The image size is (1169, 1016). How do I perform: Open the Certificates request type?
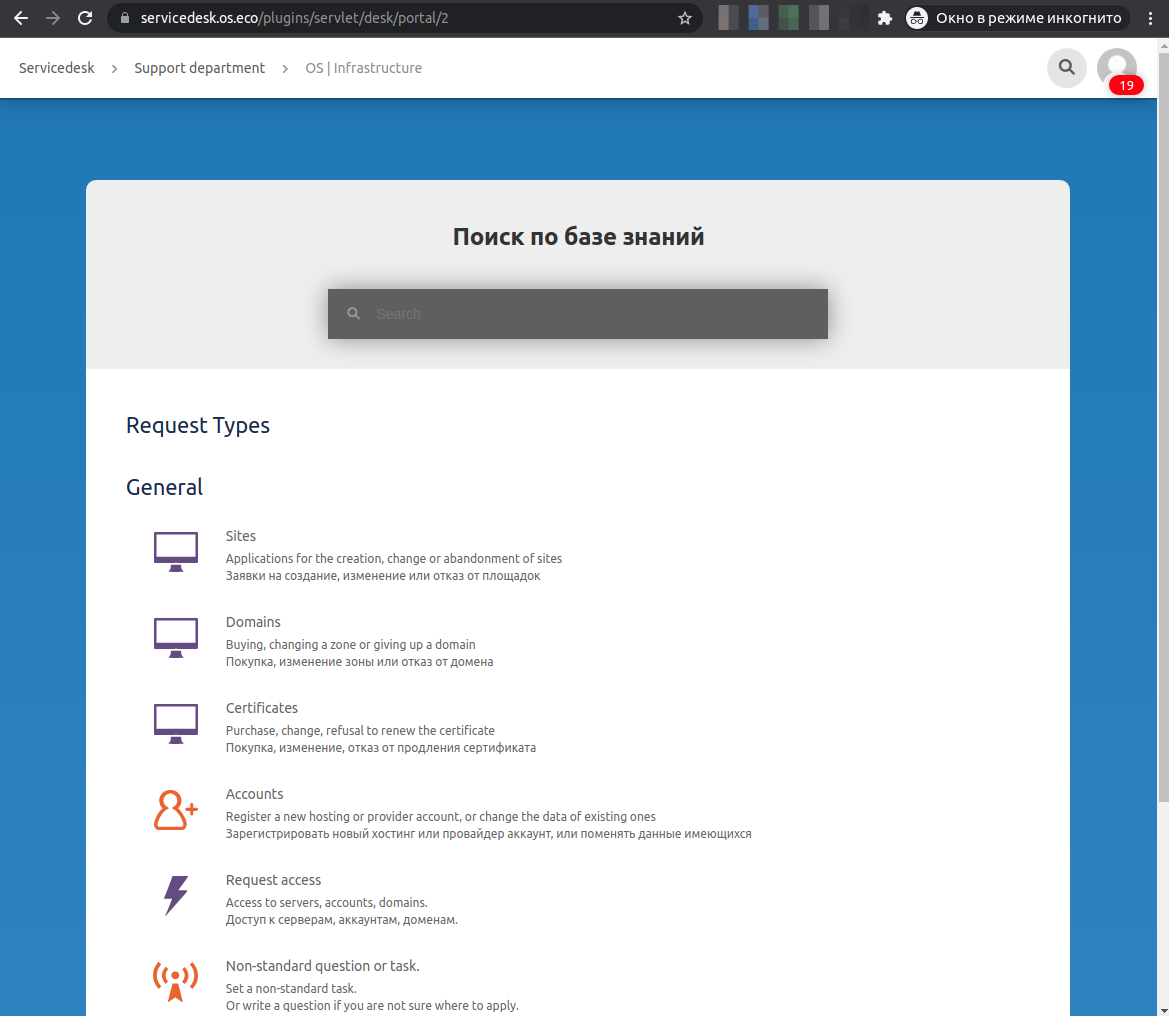point(262,708)
